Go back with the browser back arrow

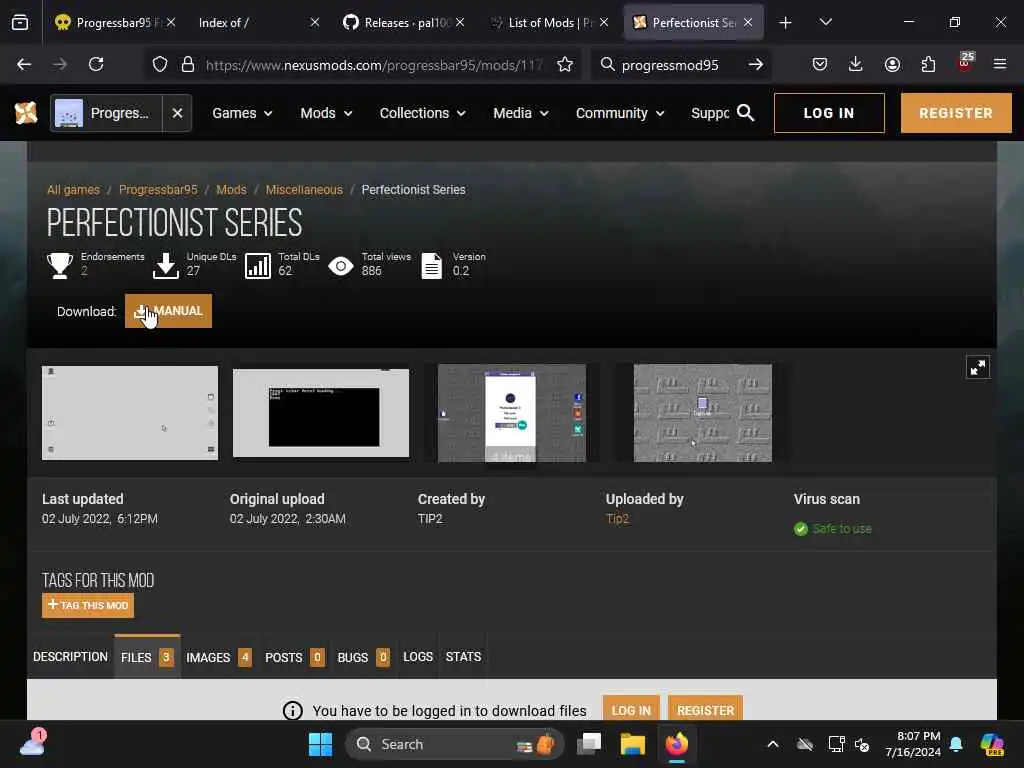tap(24, 64)
